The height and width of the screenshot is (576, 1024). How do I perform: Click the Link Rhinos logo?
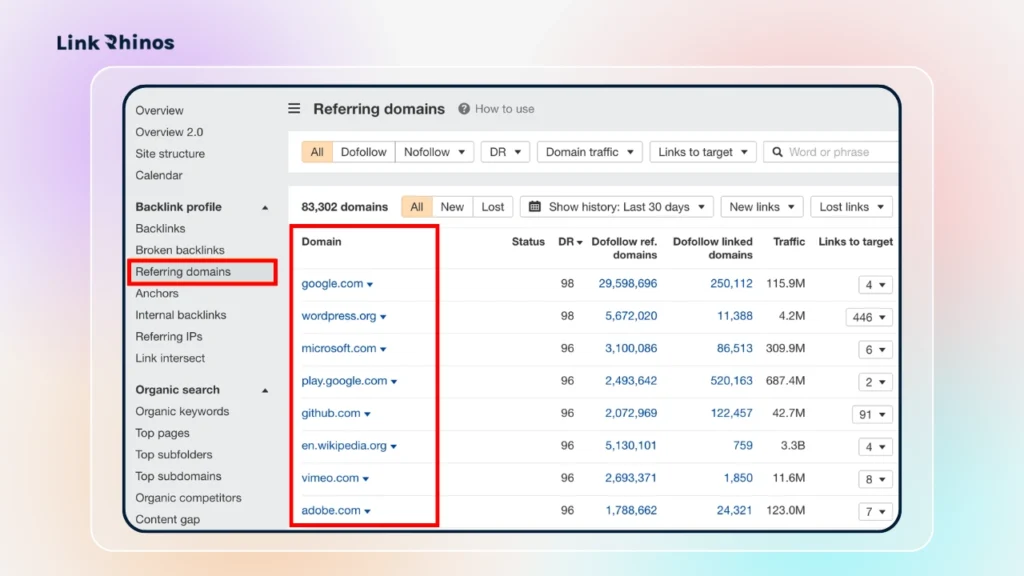coord(116,42)
